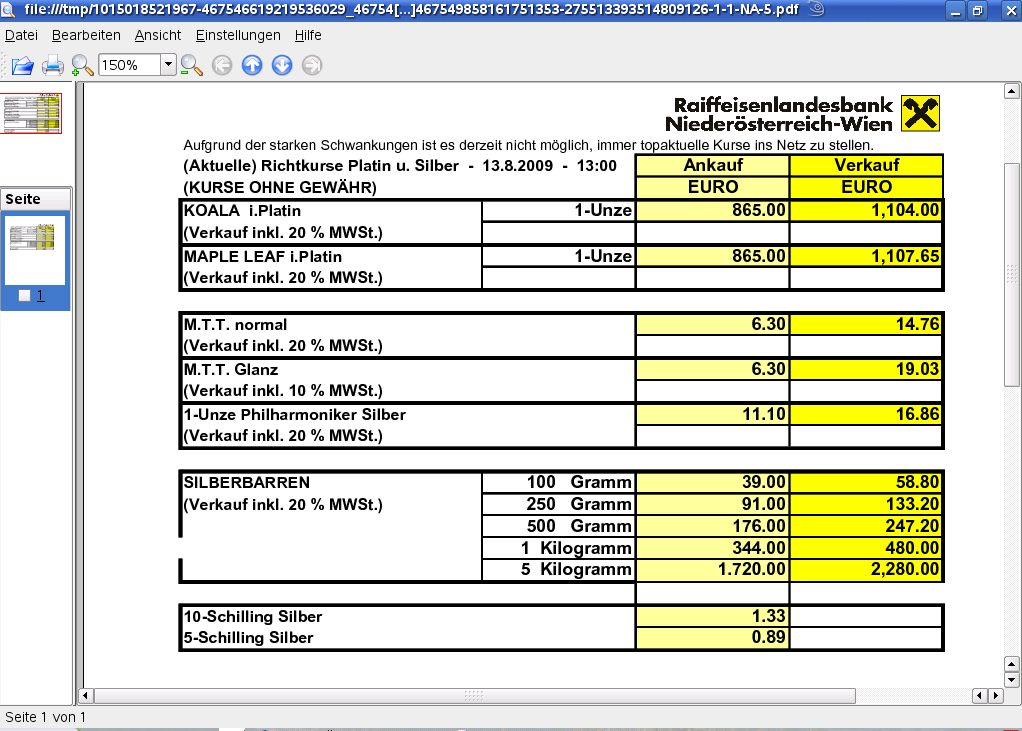Image resolution: width=1022 pixels, height=731 pixels.
Task: Click M.T.T. Glanz row label
Action: pyautogui.click(x=231, y=369)
